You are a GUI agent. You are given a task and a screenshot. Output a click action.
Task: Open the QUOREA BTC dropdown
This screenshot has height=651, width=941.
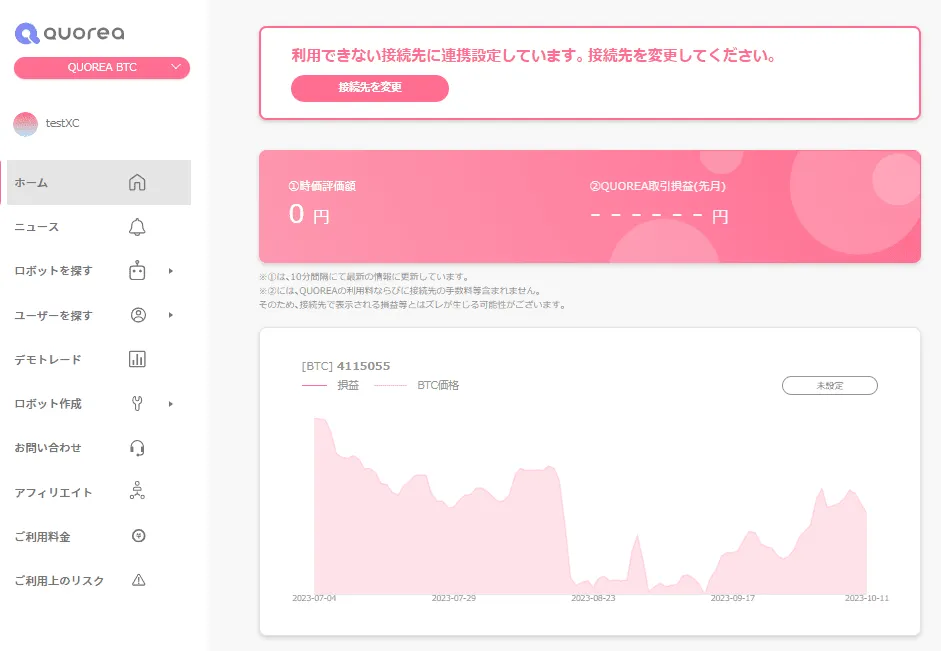click(101, 68)
